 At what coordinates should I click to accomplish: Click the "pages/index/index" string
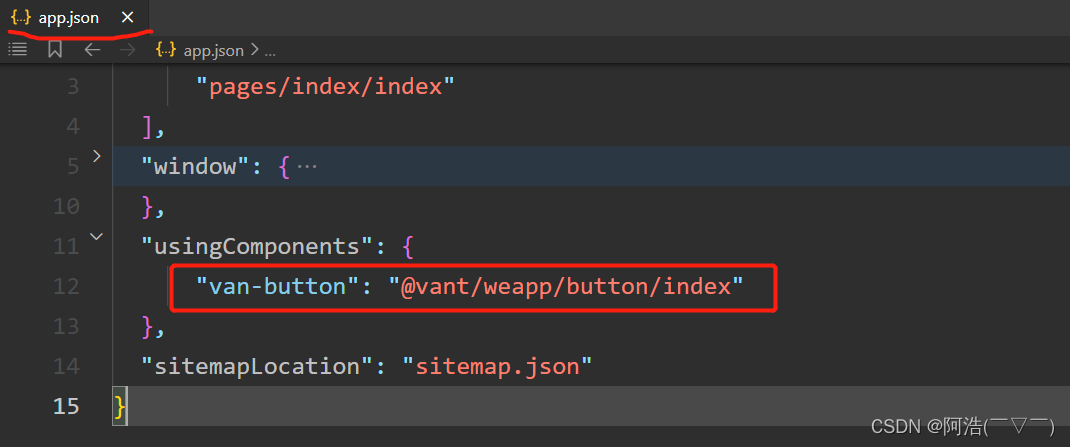click(x=325, y=86)
